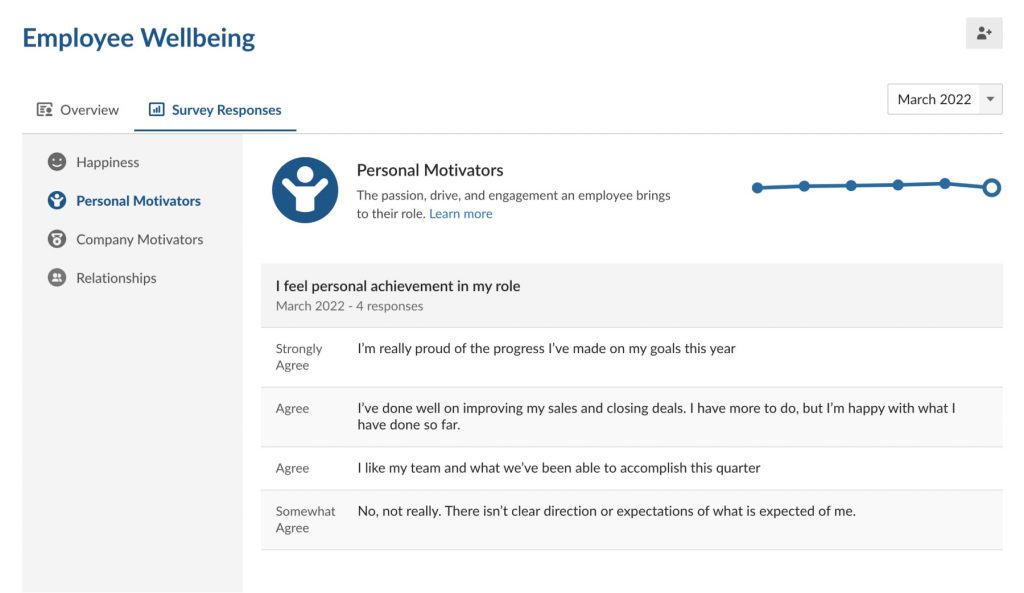Screen dimensions: 1024x593
Task: Click the Happiness smiley icon
Action: [x=57, y=162]
